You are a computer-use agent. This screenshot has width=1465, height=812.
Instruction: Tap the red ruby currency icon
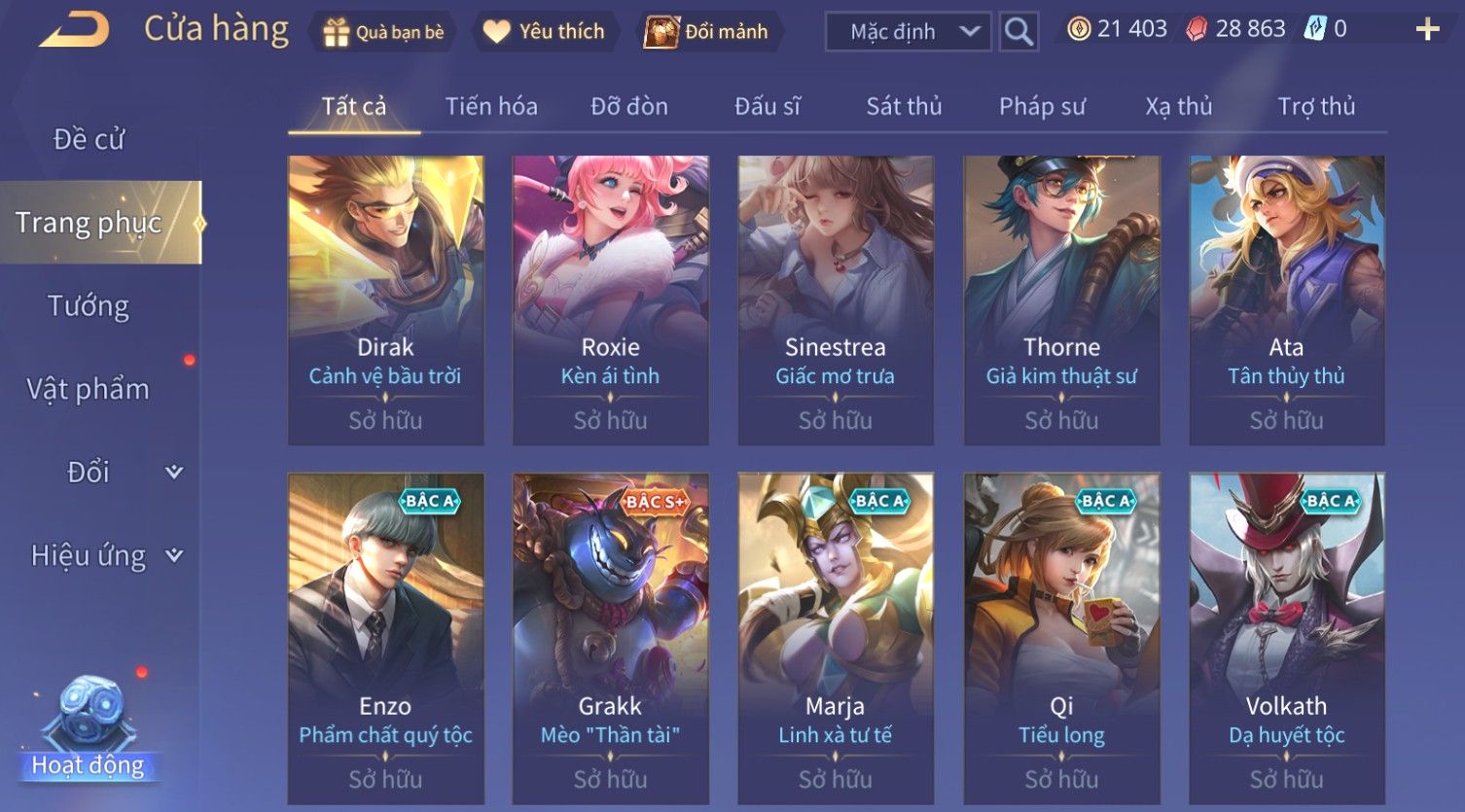pos(1197,29)
